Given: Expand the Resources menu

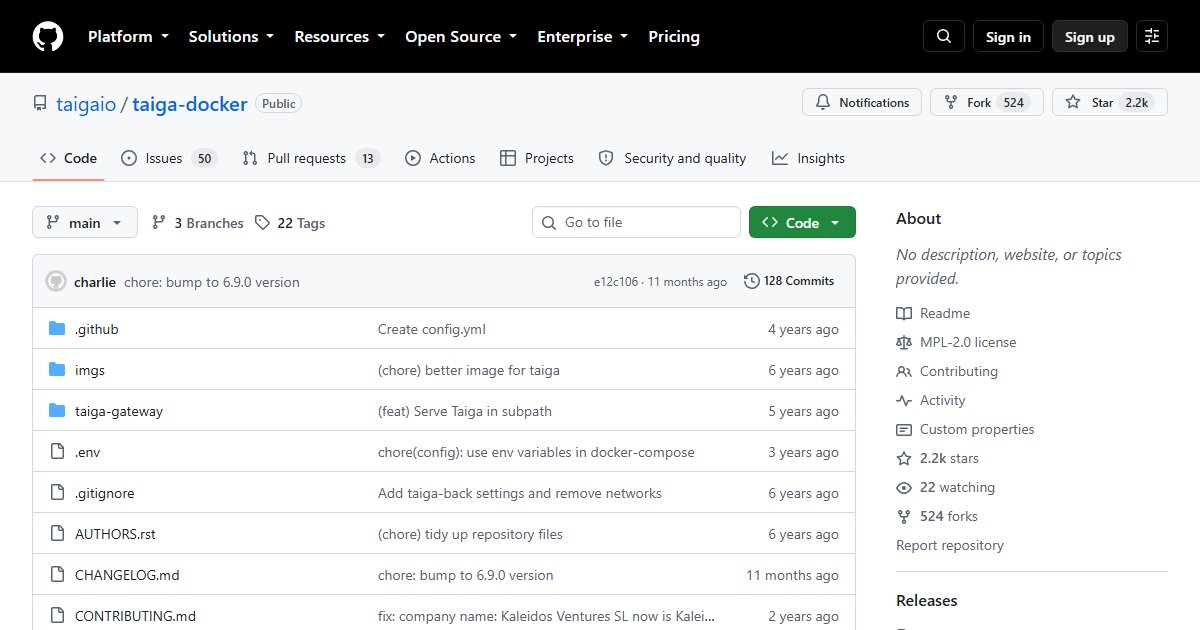Looking at the screenshot, I should (x=339, y=37).
